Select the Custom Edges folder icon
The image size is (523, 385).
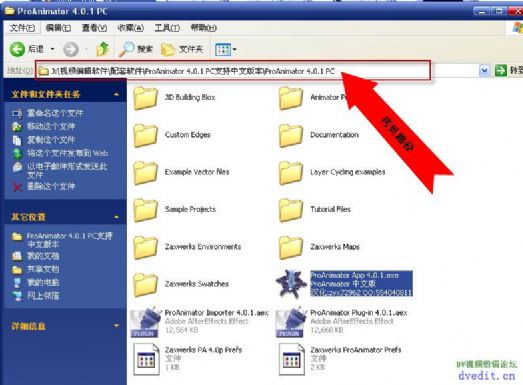tap(145, 135)
